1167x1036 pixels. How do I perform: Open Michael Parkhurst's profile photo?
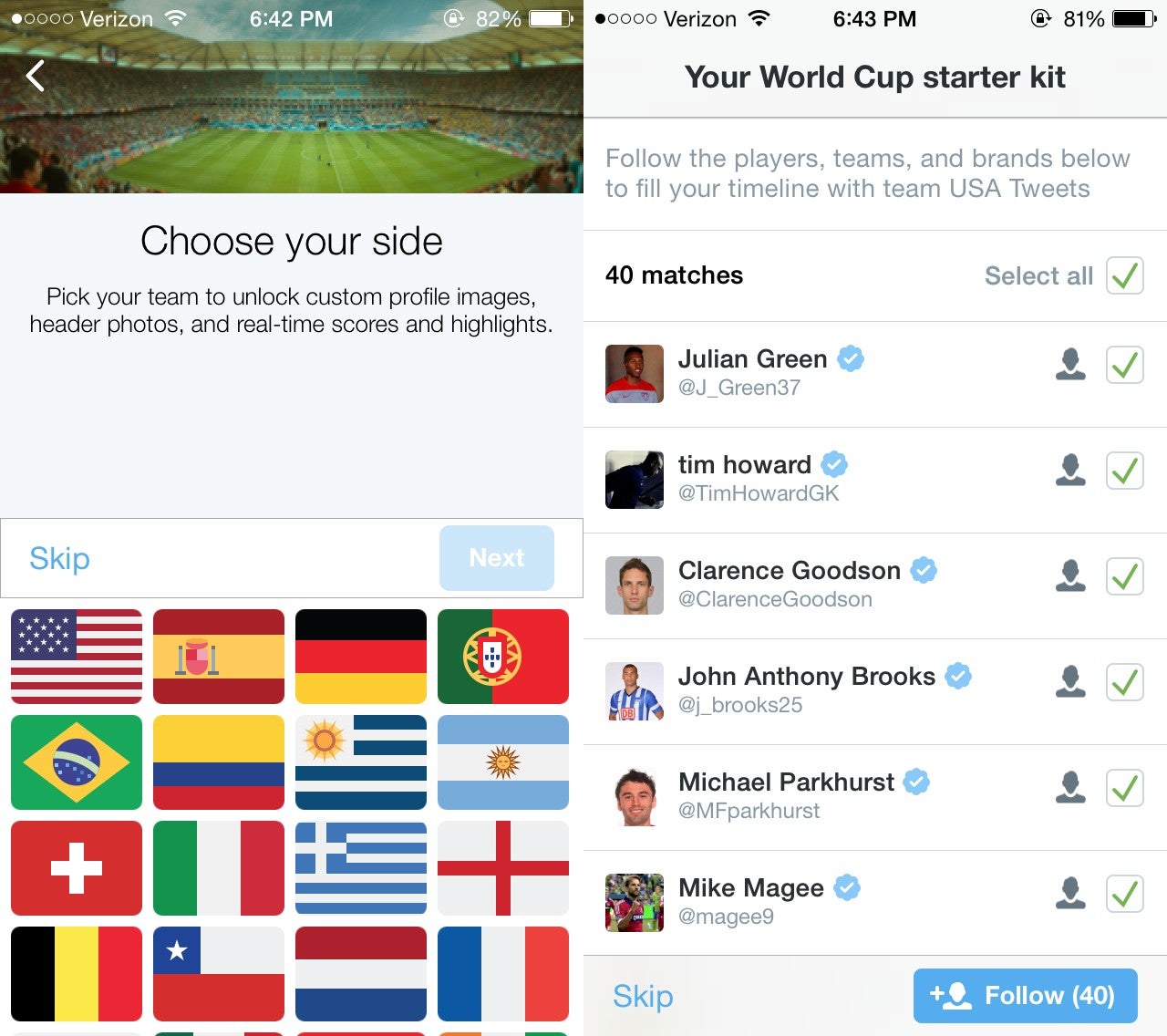pos(635,797)
